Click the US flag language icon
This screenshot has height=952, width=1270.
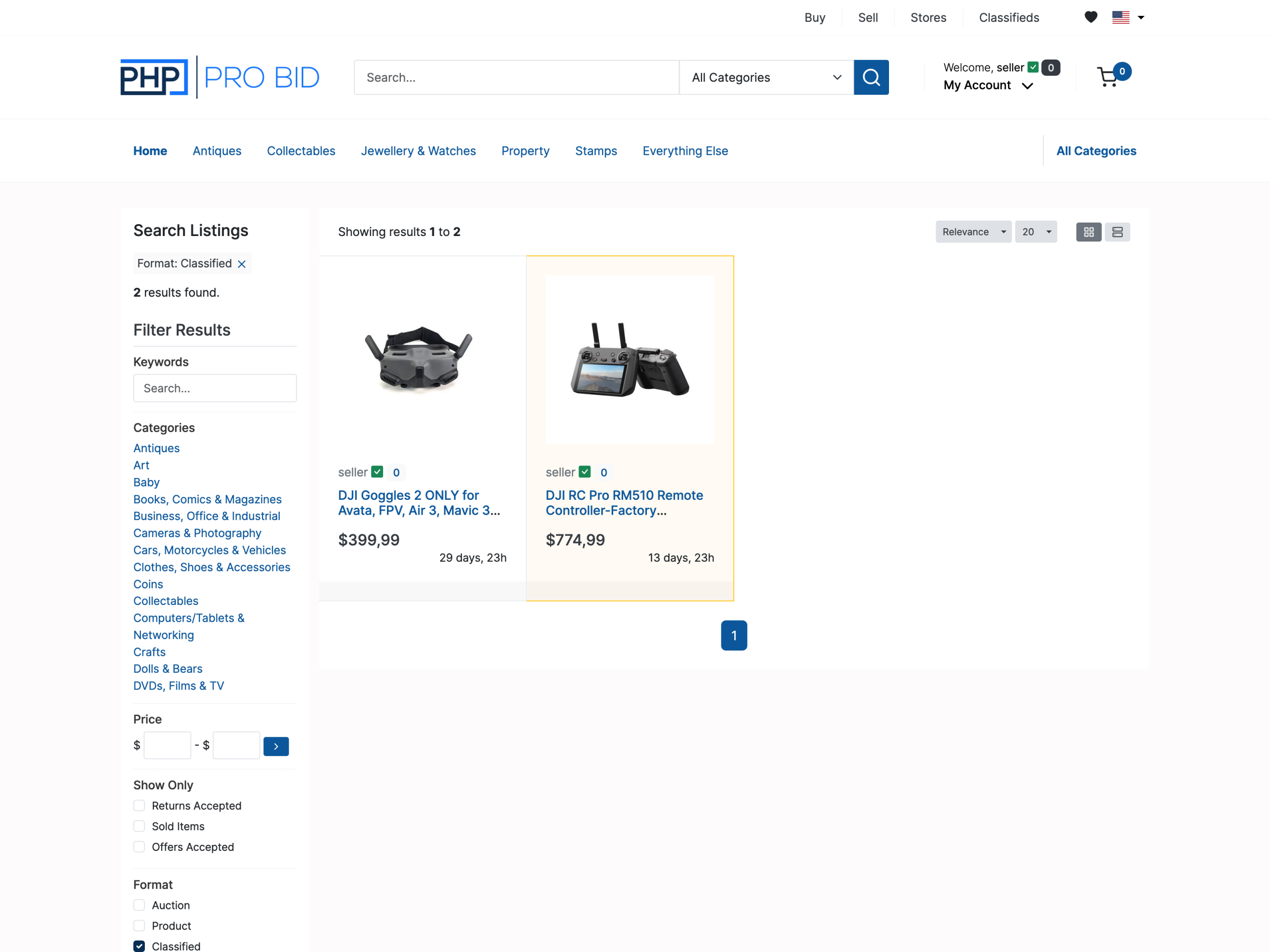tap(1120, 17)
